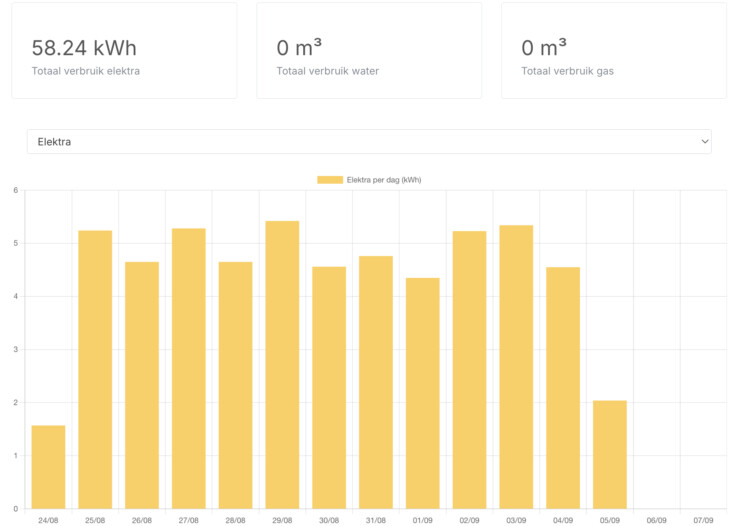Toggle the 'Elektra per dag (kWh)' legend label
741x526 pixels.
click(x=384, y=180)
